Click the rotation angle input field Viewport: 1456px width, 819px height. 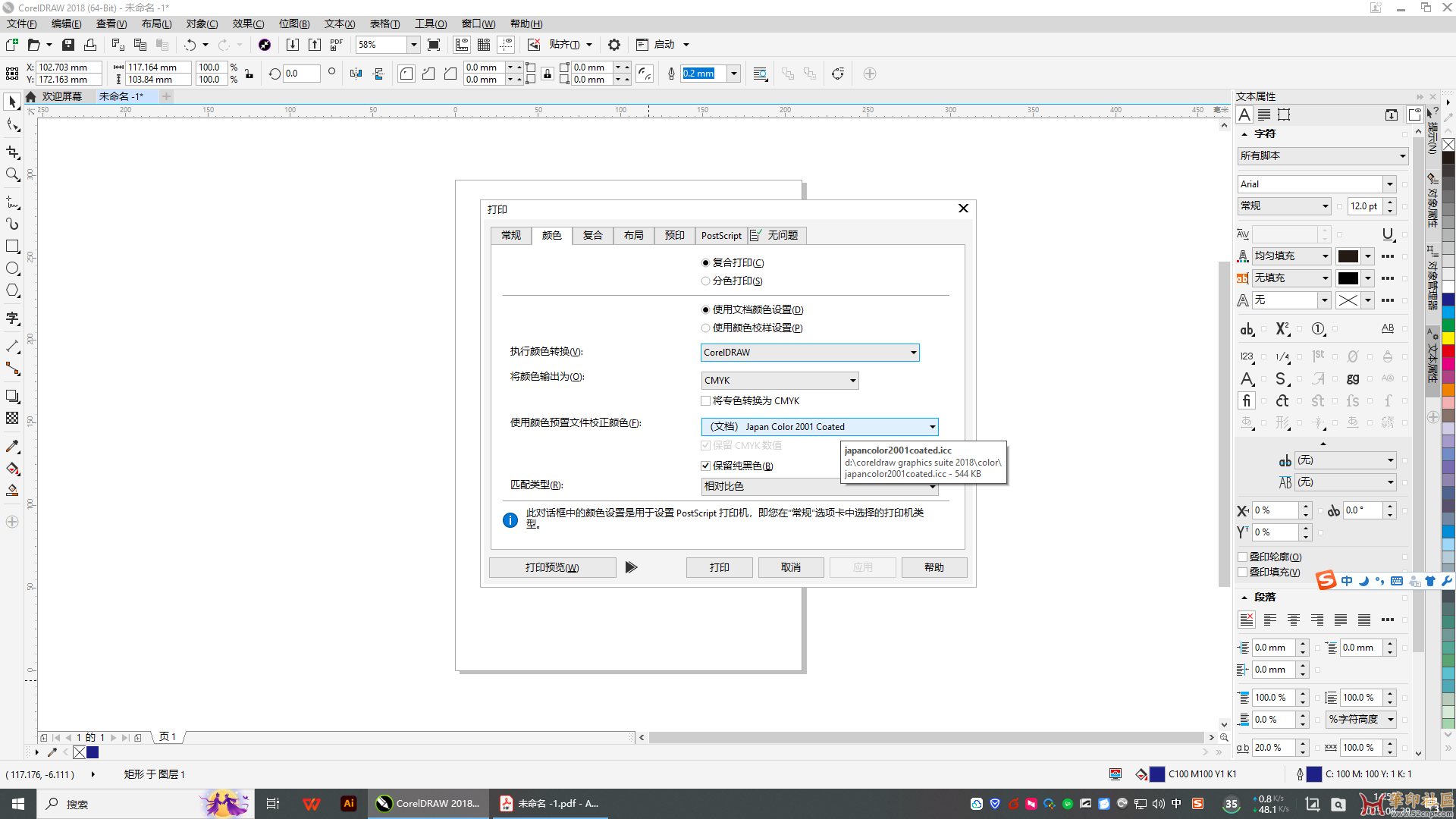pos(301,74)
